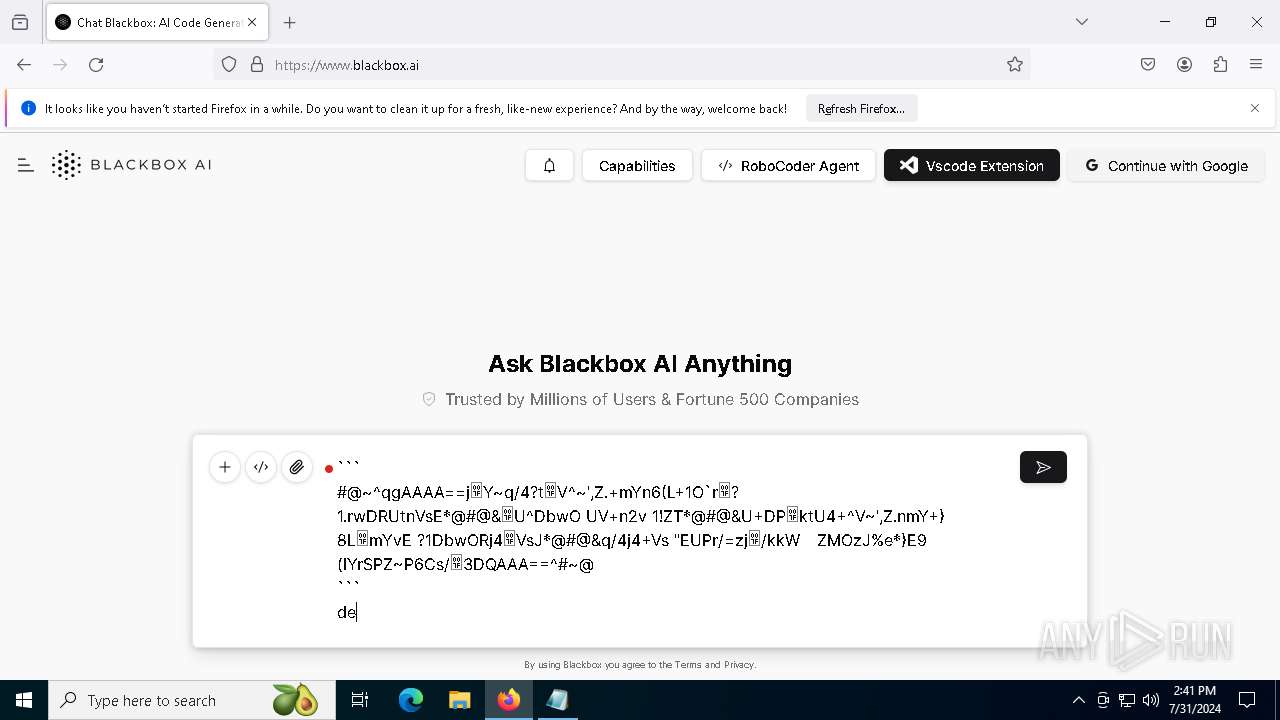Open Save to Pocket
The width and height of the screenshot is (1280, 720).
tap(1148, 65)
